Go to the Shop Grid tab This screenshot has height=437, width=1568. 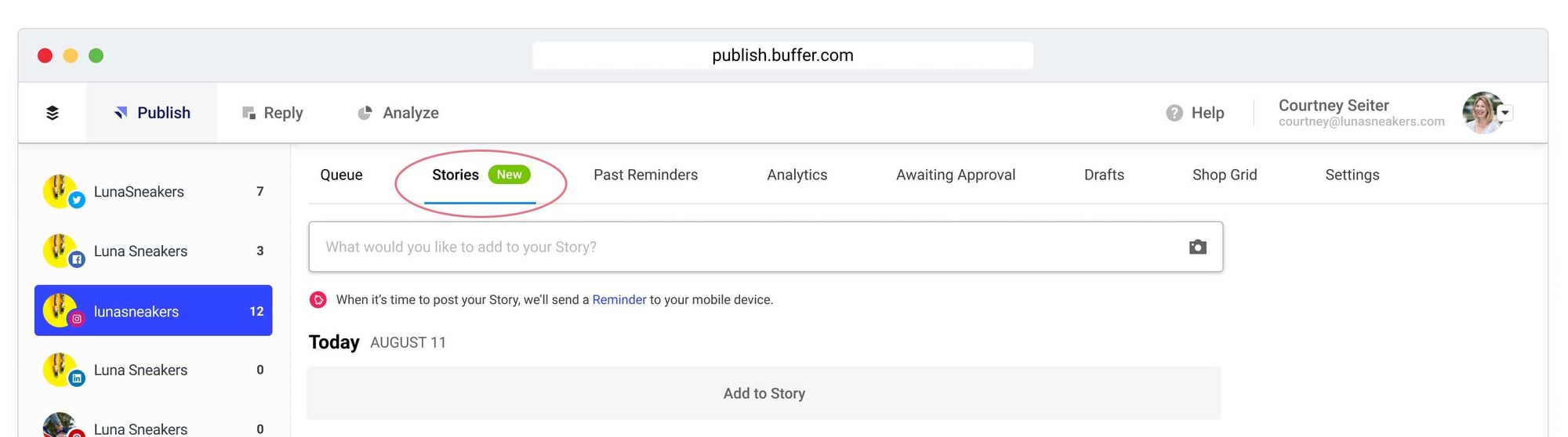click(x=1225, y=175)
